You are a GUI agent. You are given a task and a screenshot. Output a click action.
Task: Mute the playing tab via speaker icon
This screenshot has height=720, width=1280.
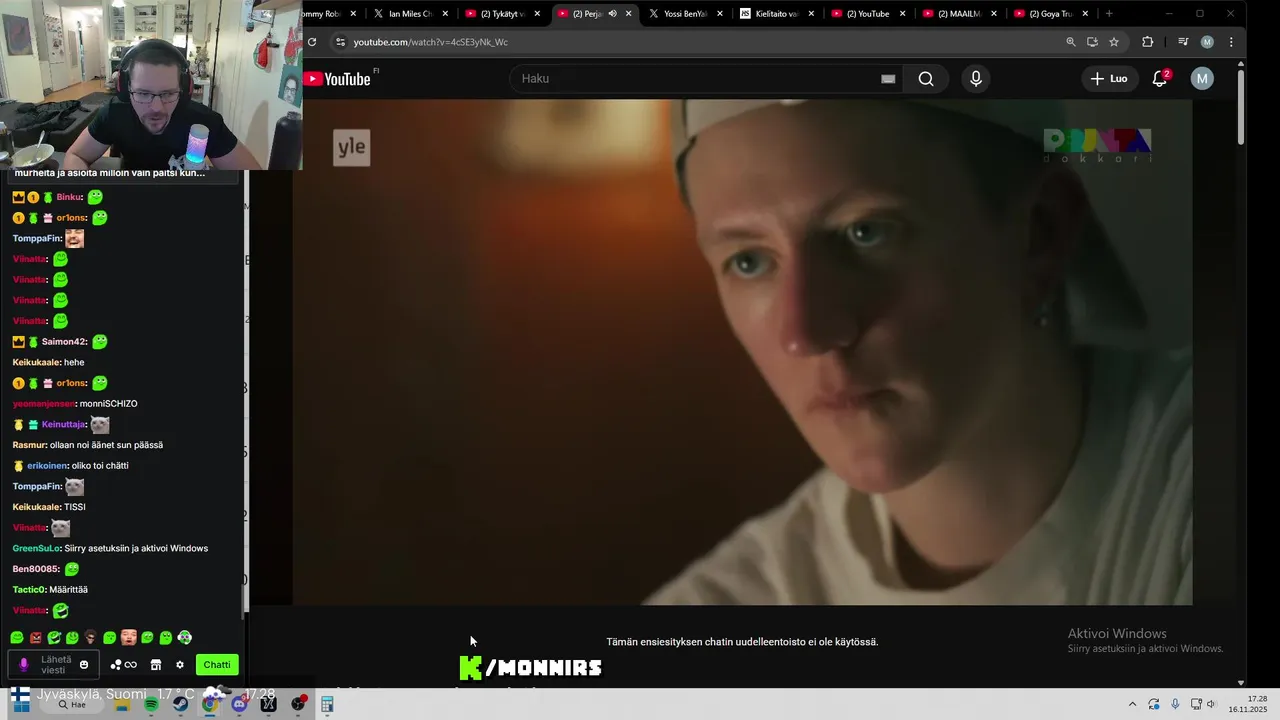tap(612, 14)
